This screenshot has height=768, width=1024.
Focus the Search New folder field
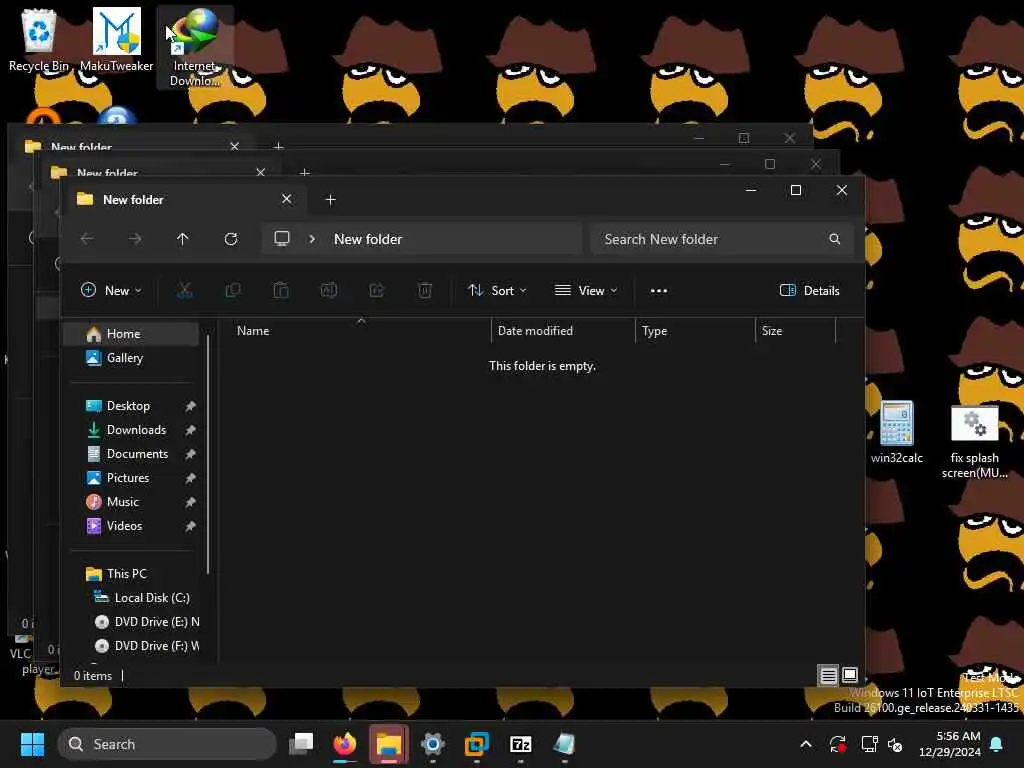722,239
